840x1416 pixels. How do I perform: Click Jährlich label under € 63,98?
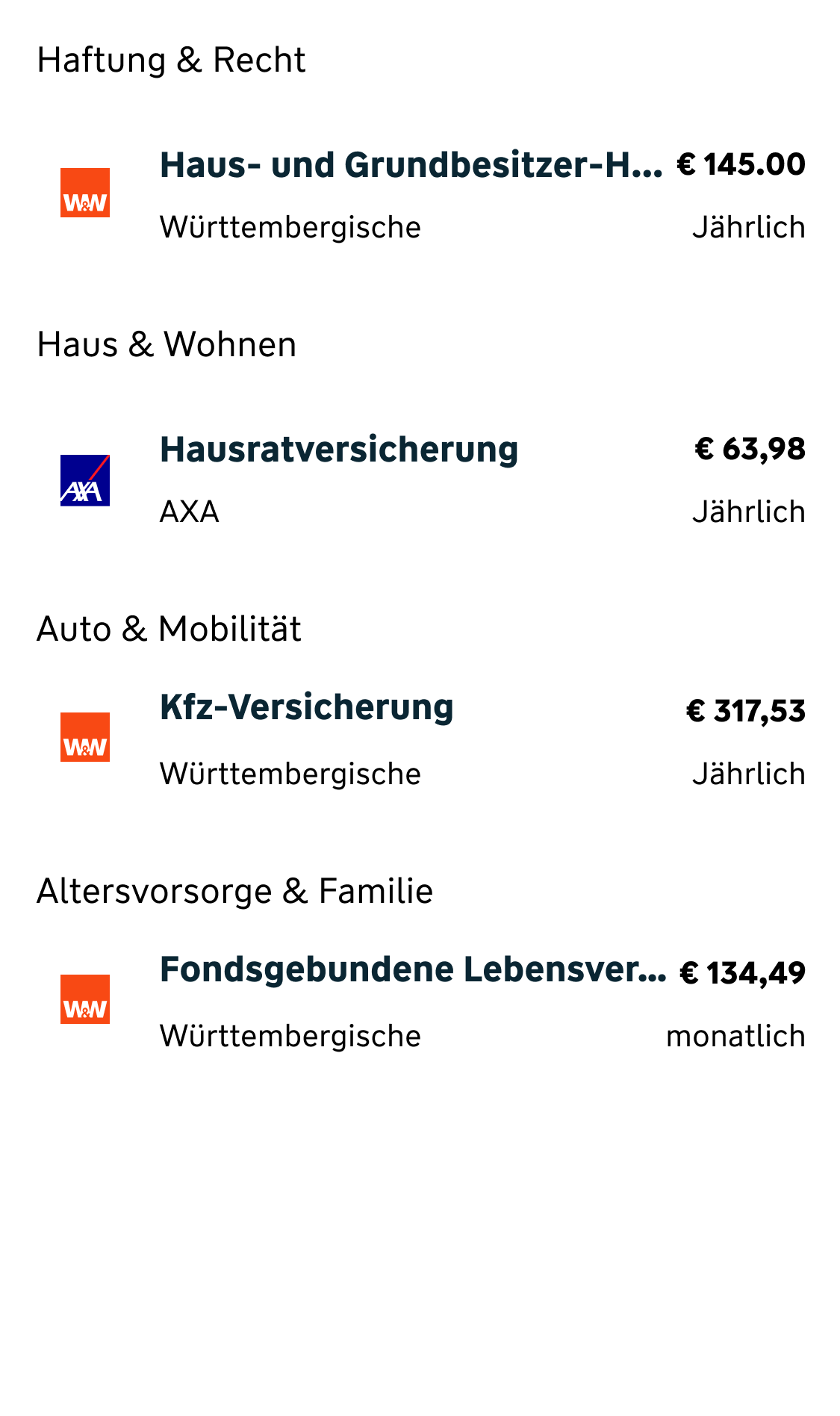point(749,512)
